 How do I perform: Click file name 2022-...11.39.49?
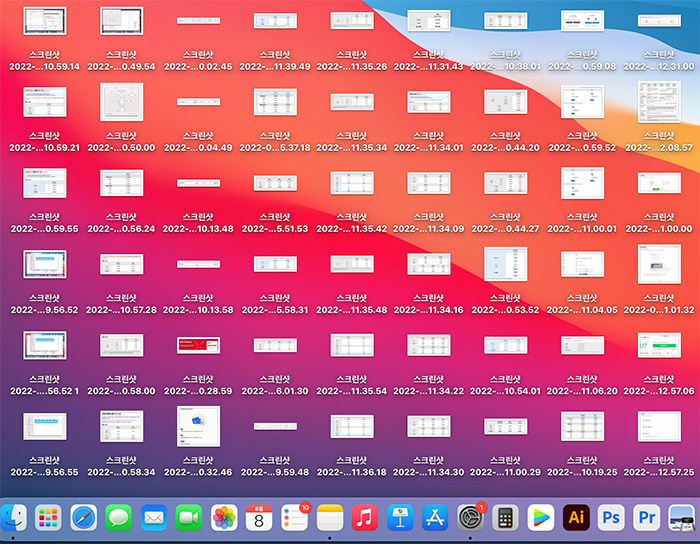275,66
